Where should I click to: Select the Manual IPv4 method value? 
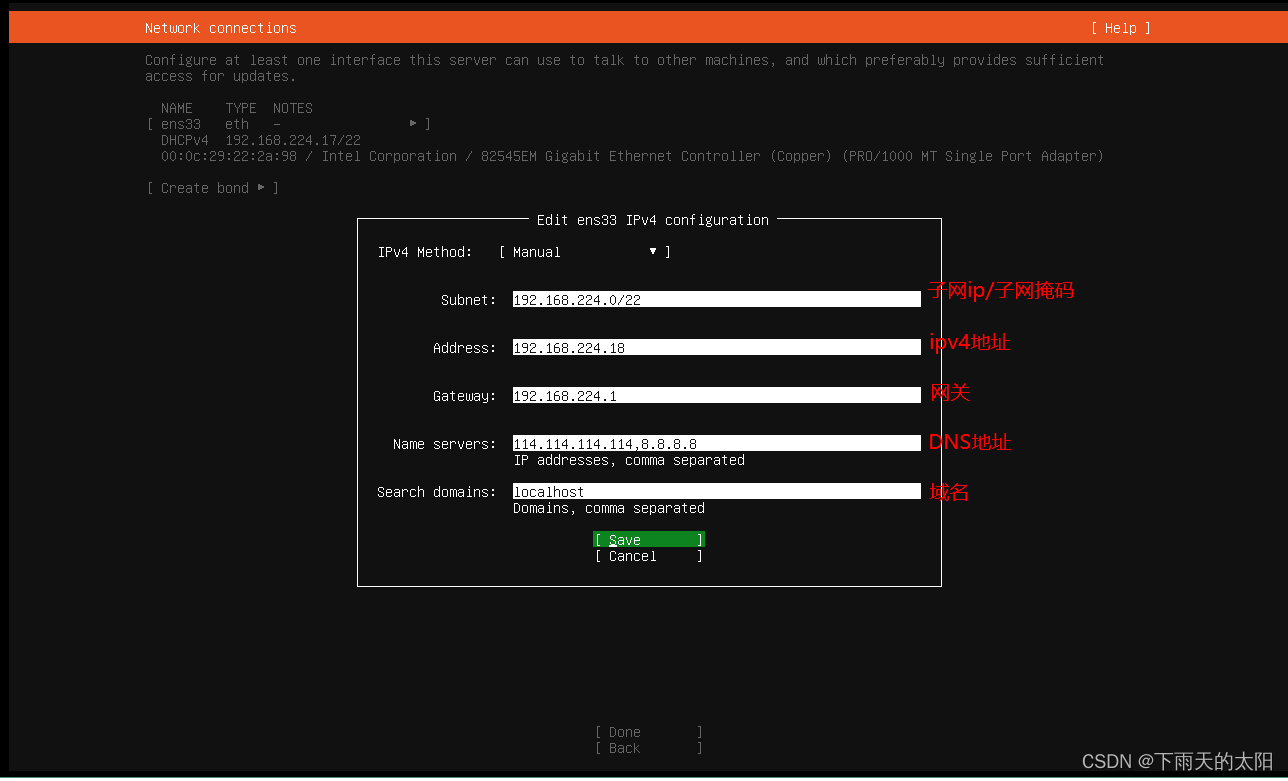(534, 251)
